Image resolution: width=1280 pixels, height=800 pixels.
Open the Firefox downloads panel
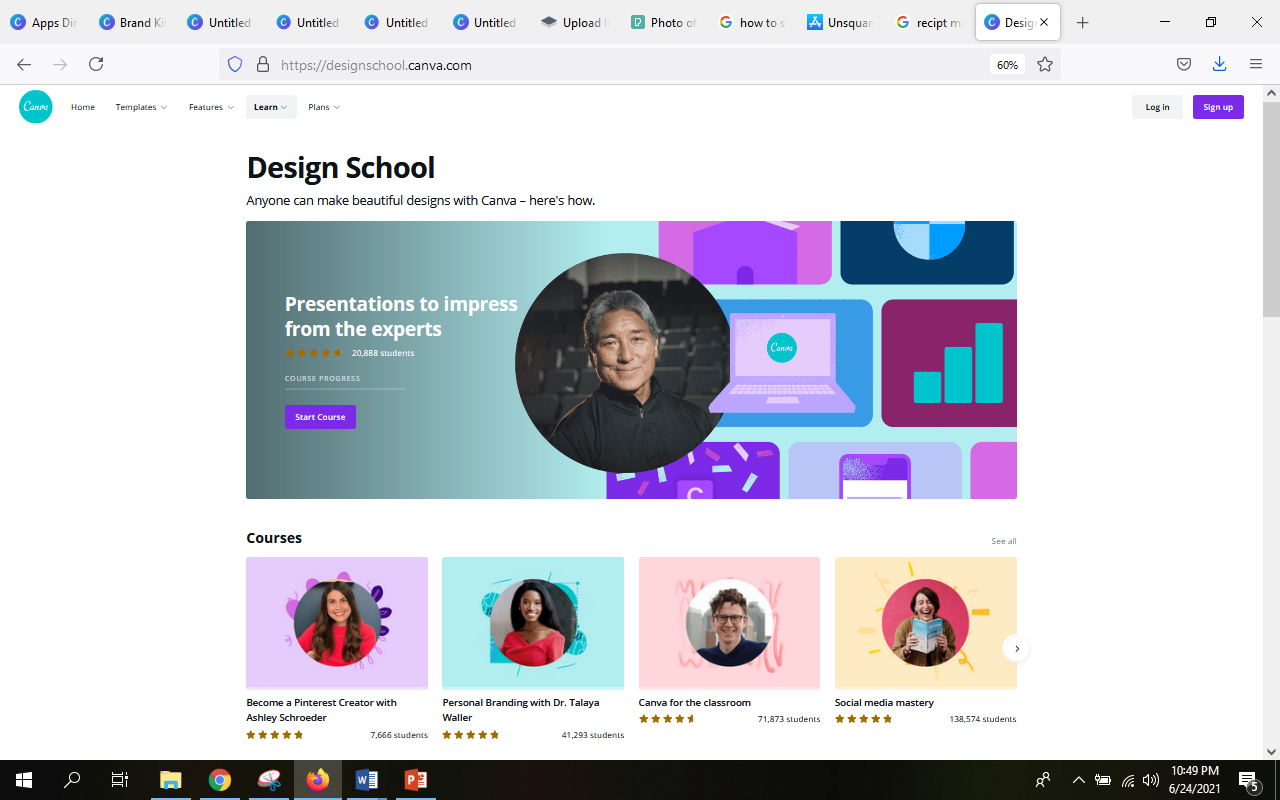1220,64
